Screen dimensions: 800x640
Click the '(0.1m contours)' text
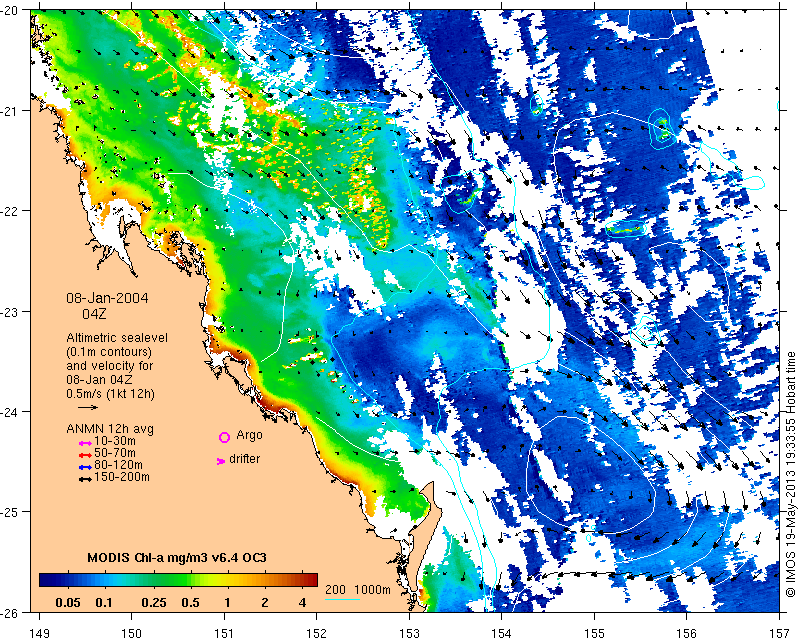109,352
